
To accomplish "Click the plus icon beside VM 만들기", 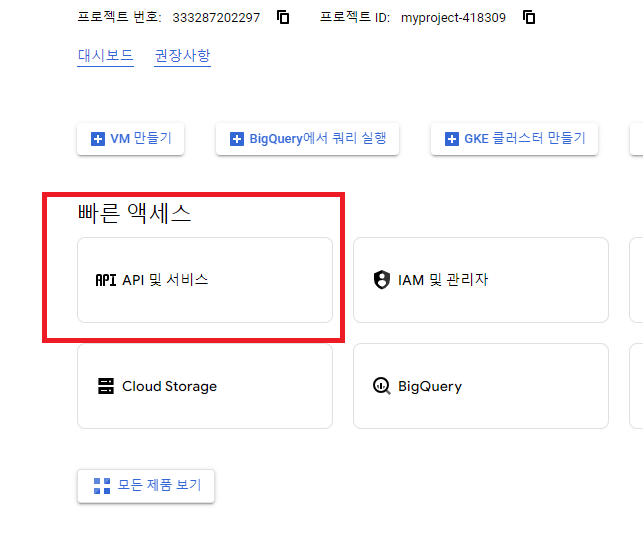I will (98, 139).
